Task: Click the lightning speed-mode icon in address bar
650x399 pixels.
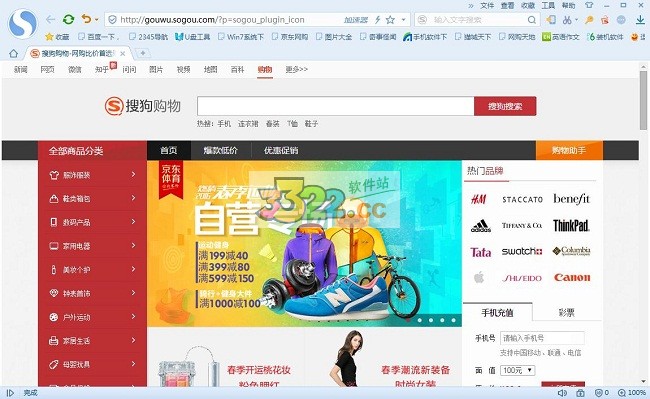Action: point(378,19)
